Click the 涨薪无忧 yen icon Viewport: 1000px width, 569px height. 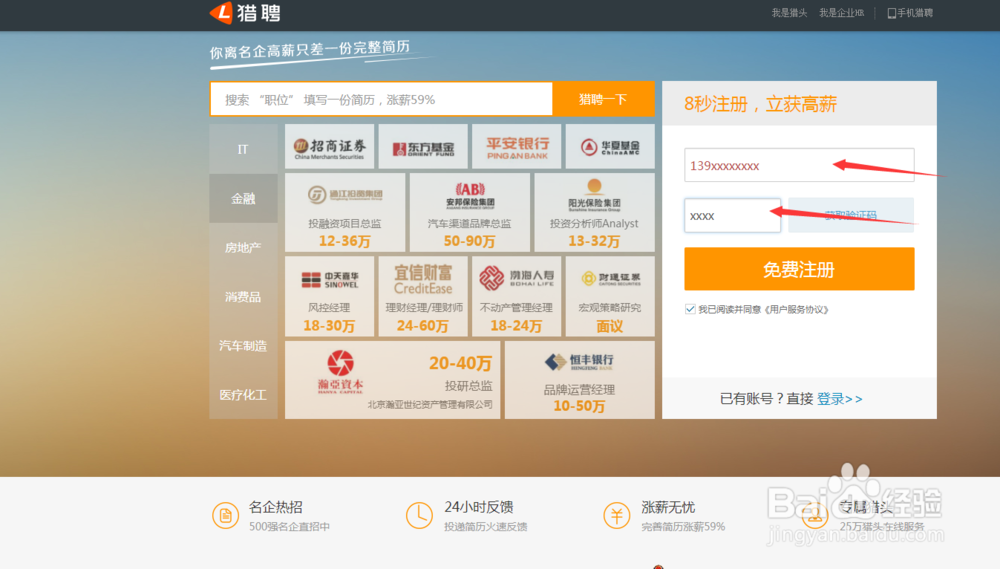tap(617, 515)
